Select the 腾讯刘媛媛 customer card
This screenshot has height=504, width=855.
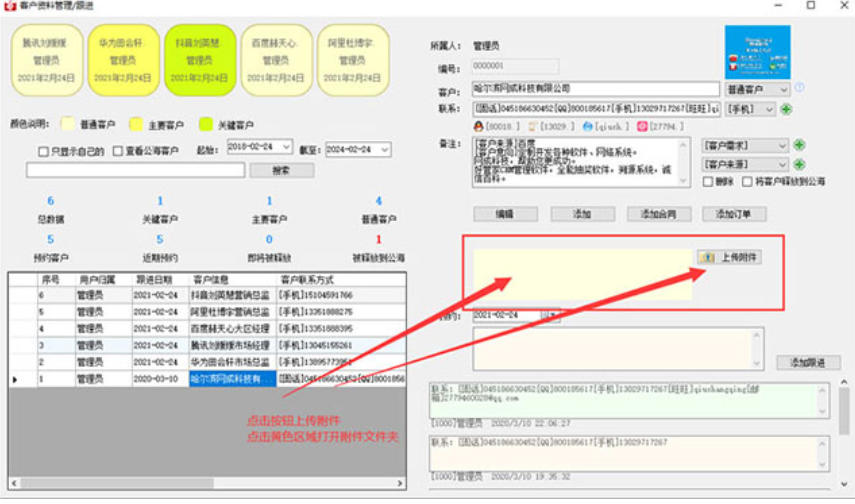tap(47, 60)
